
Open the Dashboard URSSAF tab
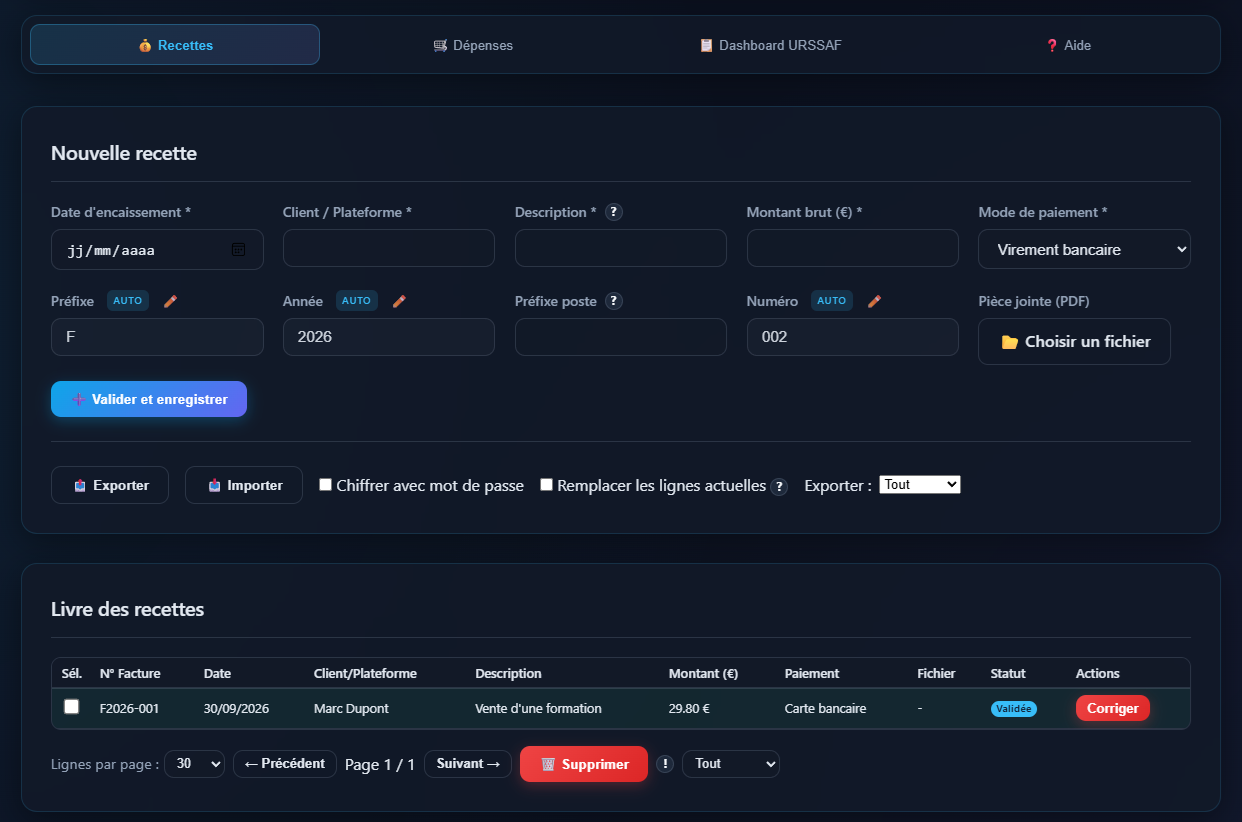pos(771,45)
